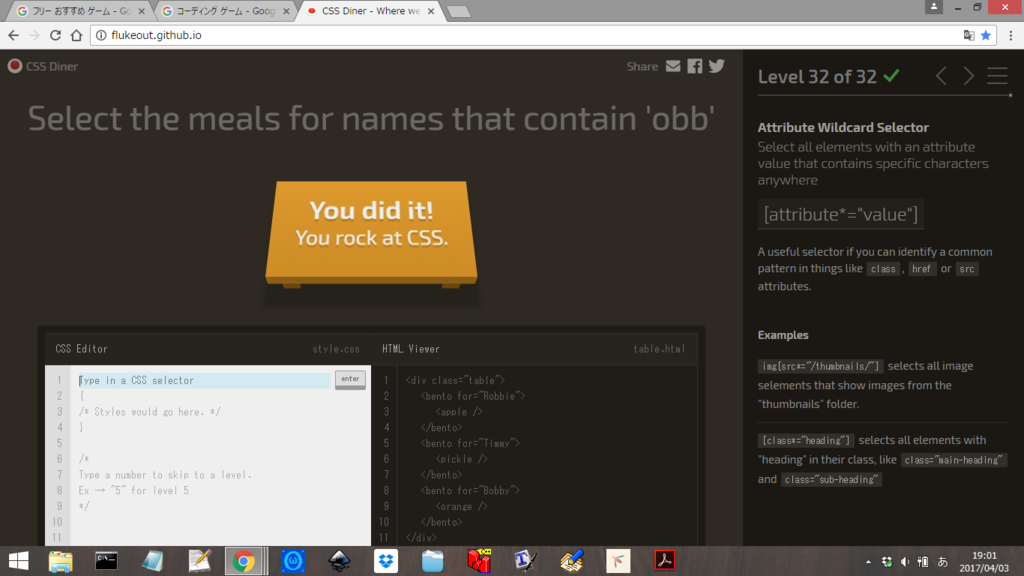
Task: Select the CSS Diner tab
Action: pos(370,11)
